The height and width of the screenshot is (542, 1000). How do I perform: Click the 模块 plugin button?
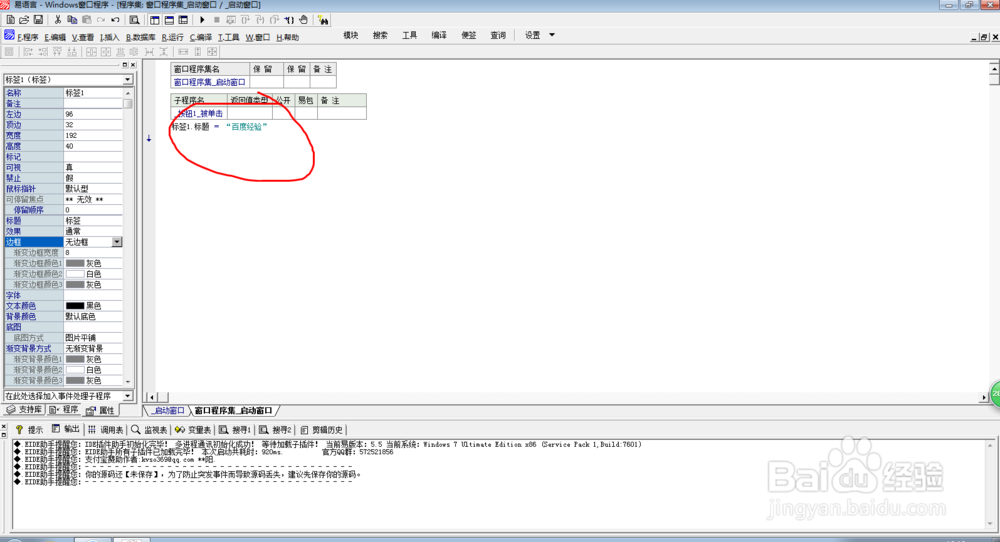tap(351, 35)
